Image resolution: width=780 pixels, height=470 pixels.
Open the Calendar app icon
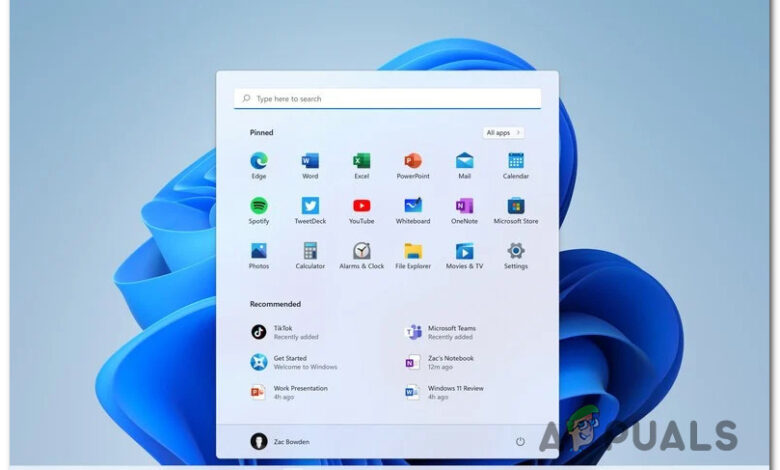tap(516, 161)
